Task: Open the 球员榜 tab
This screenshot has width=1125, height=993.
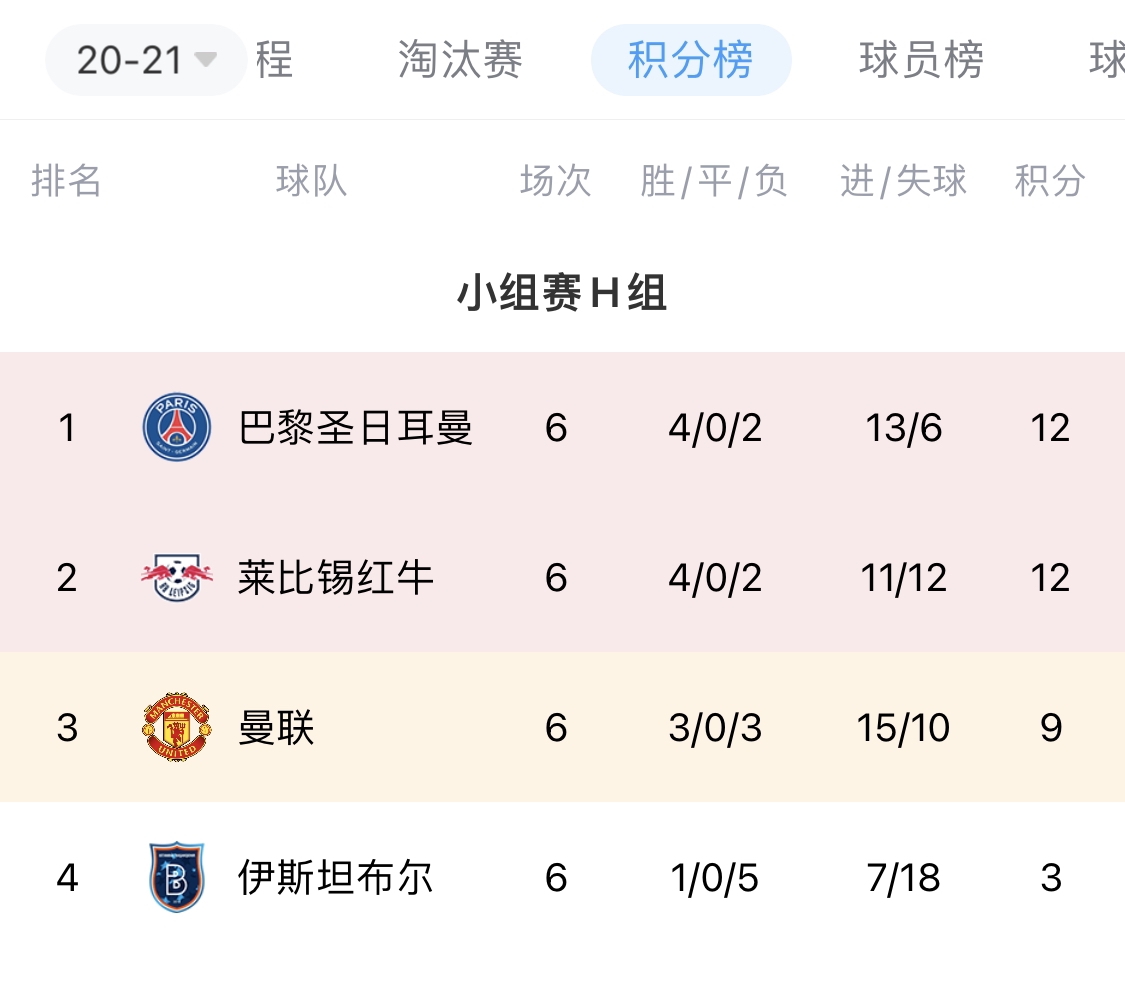Action: (921, 60)
